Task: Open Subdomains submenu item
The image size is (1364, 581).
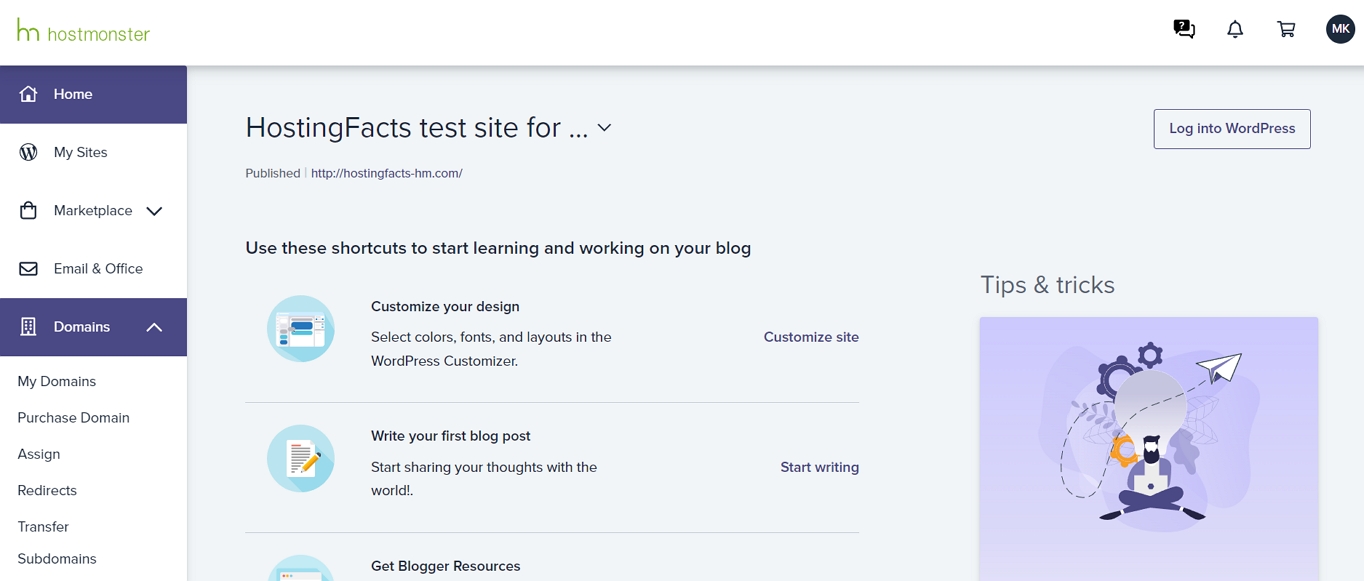Action: point(57,559)
